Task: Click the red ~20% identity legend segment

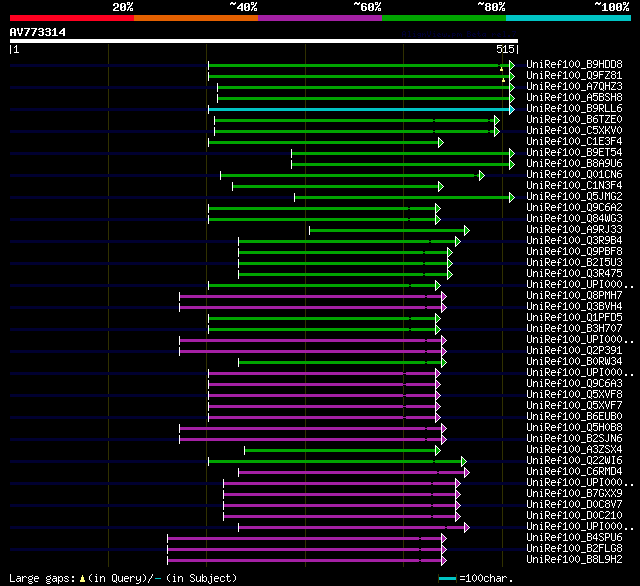Action: point(72,18)
